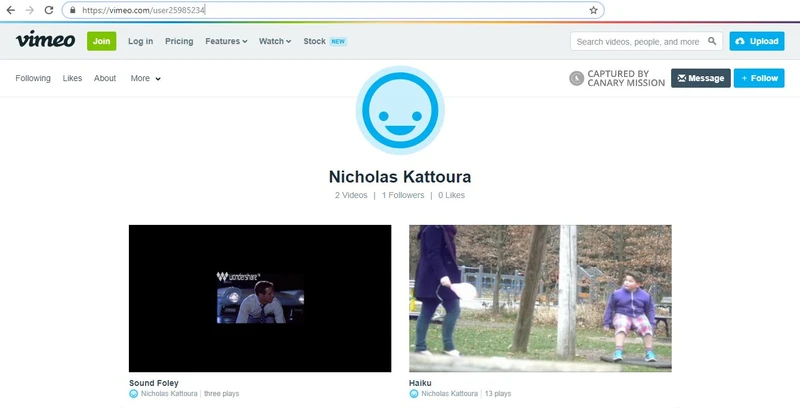The height and width of the screenshot is (408, 800).
Task: Open the Log in page
Action: click(140, 41)
